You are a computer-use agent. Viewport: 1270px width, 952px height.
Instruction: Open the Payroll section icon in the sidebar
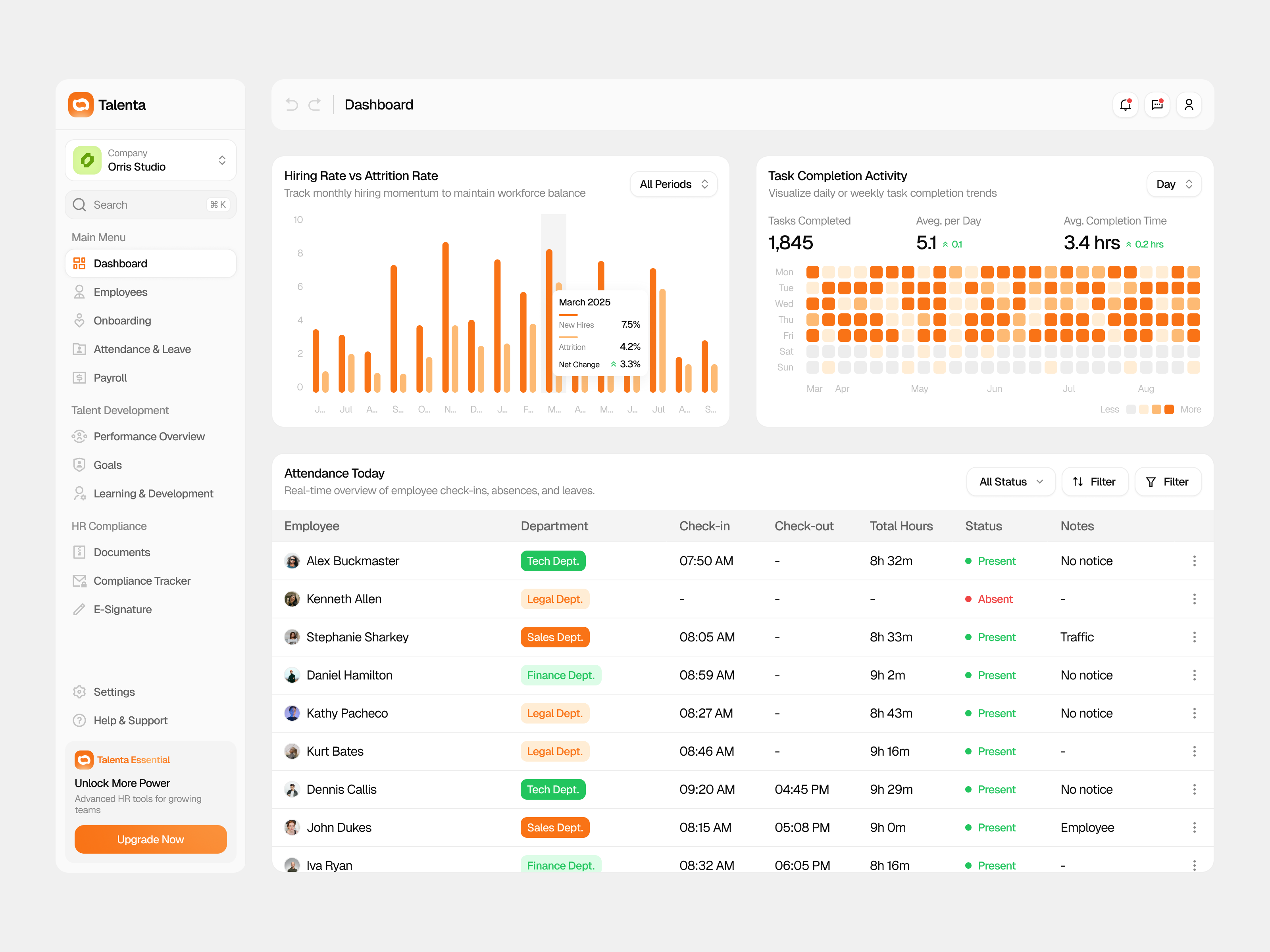tap(79, 377)
